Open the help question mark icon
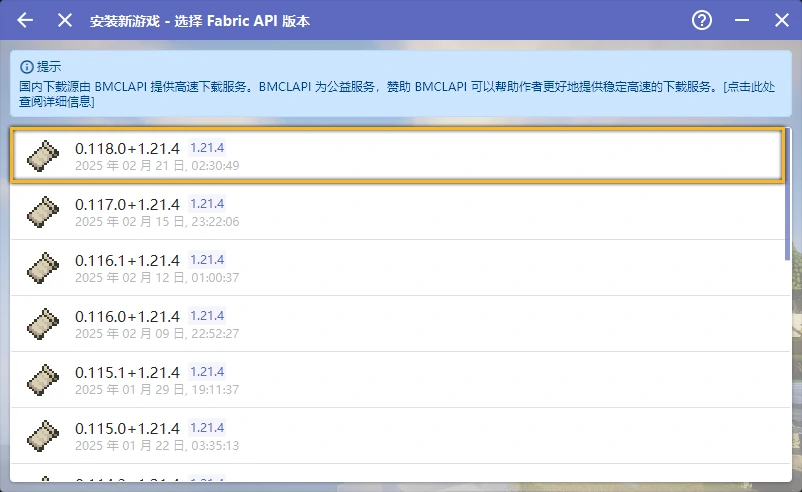The height and width of the screenshot is (492, 802). (702, 20)
